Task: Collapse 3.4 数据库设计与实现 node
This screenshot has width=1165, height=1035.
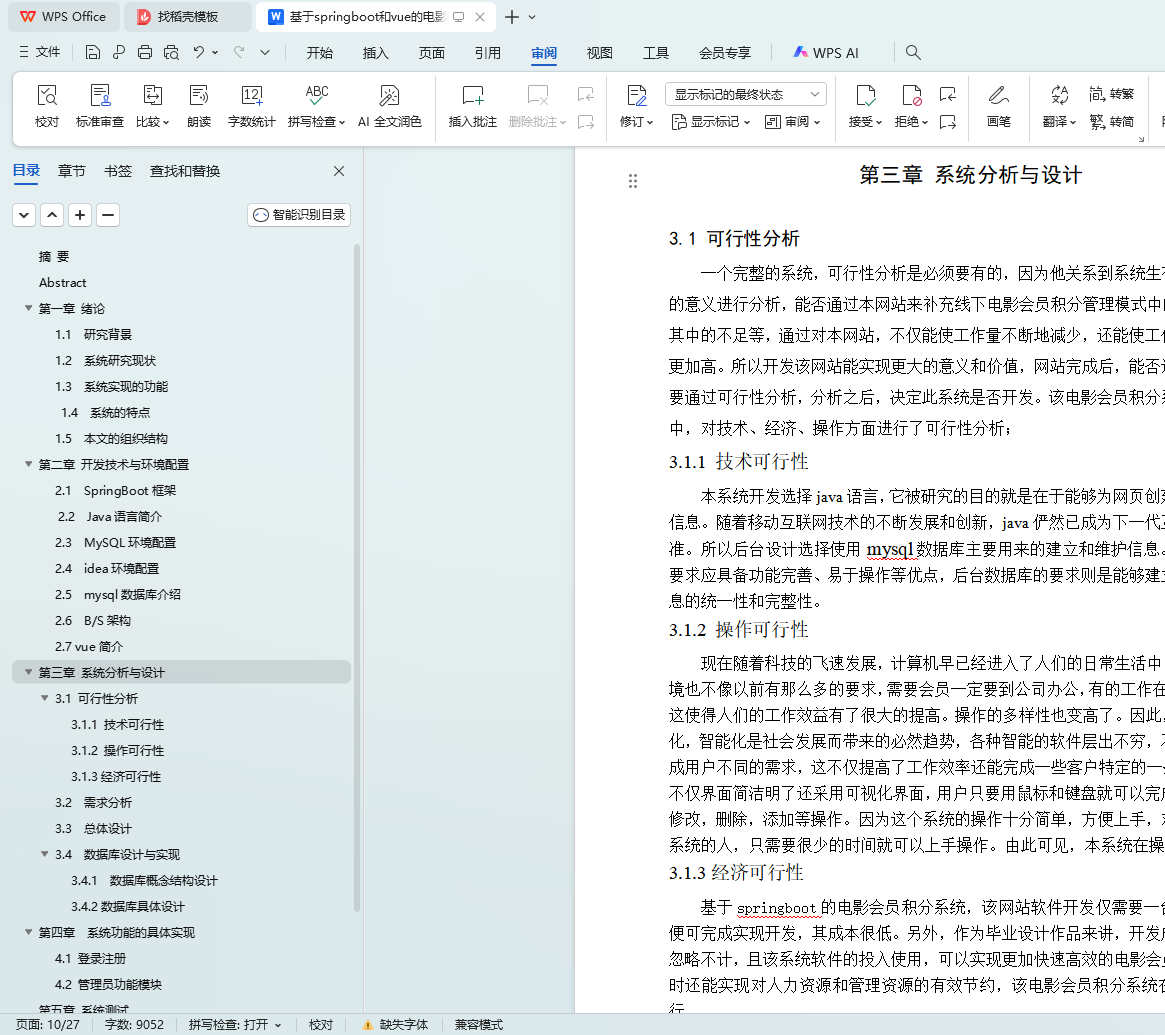Action: tap(45, 854)
